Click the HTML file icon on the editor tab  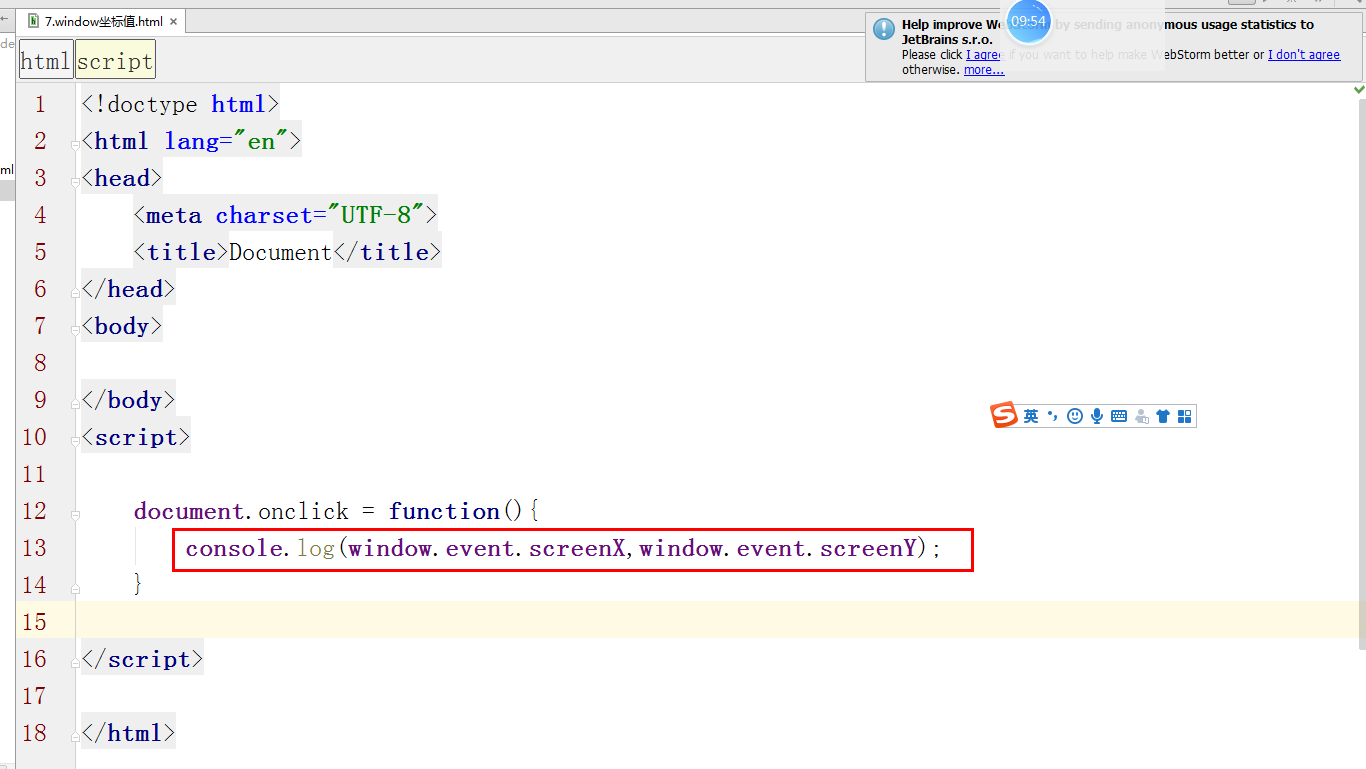(34, 21)
